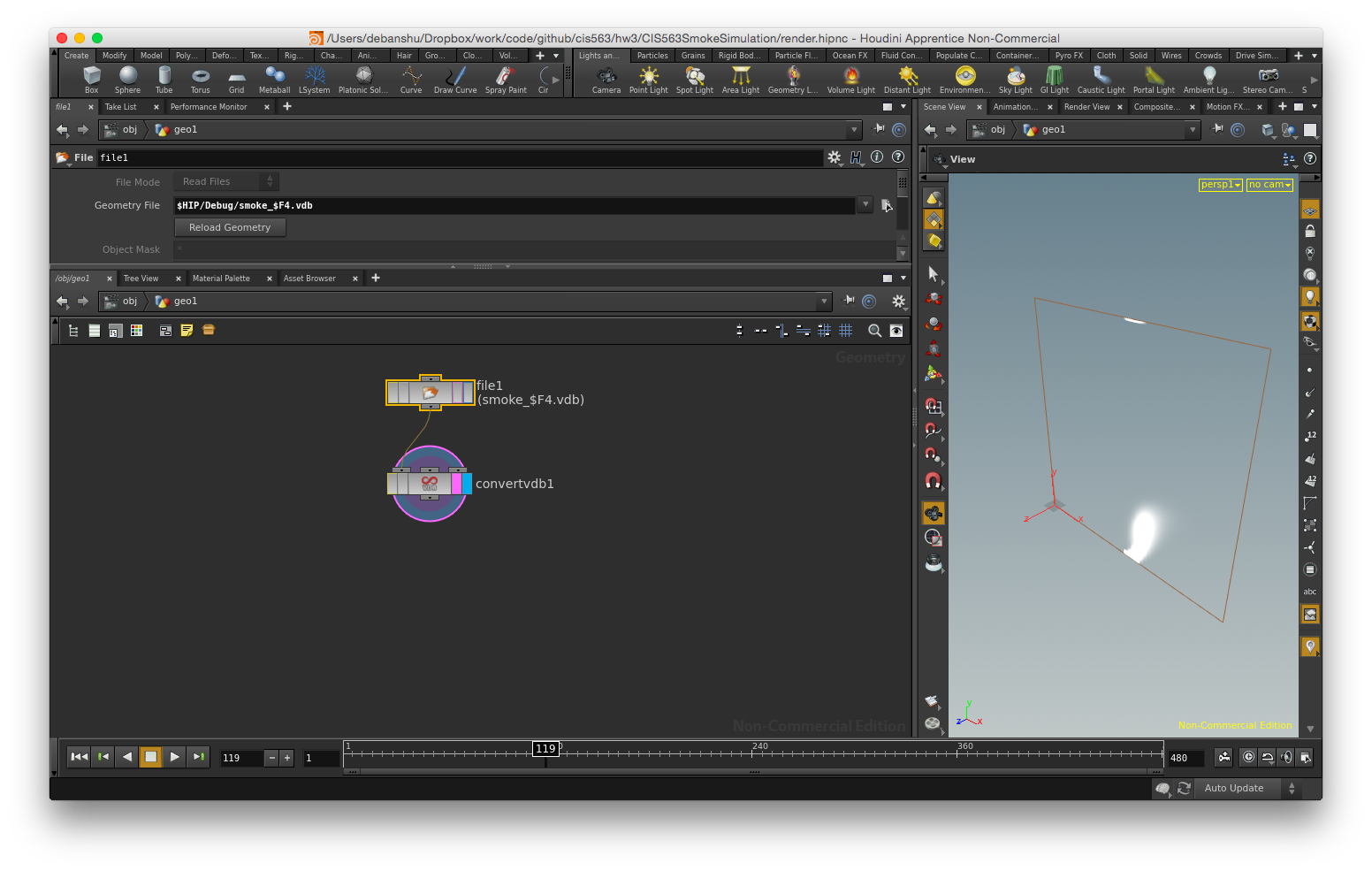Add a Spot Light from shelf
1372x871 pixels.
[x=695, y=80]
